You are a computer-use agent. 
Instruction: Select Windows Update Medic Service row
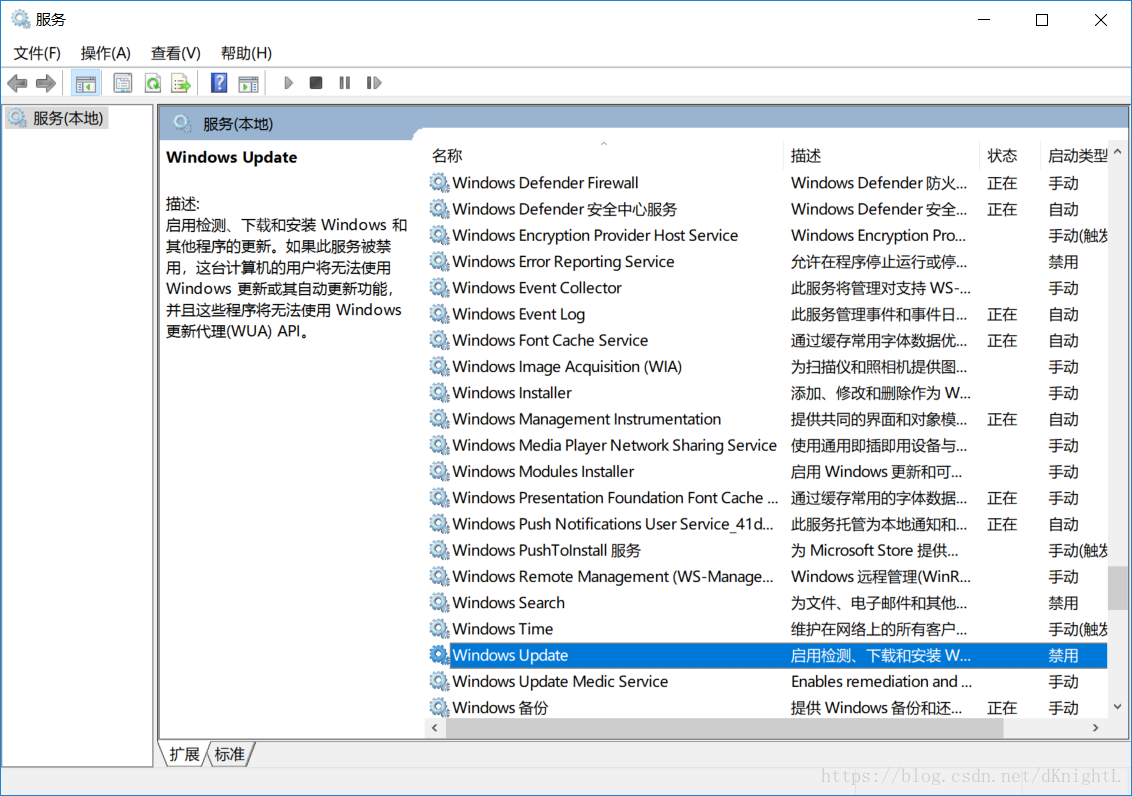[767, 681]
